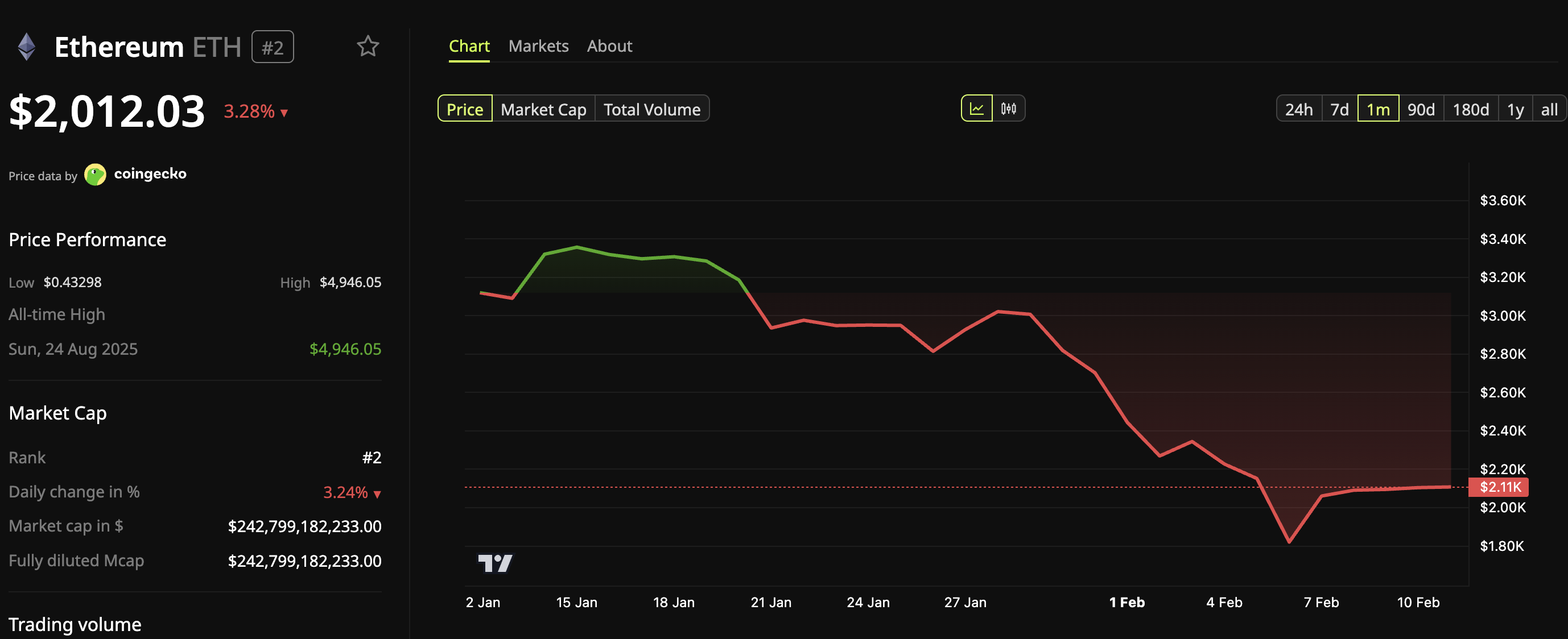The width and height of the screenshot is (1568, 639).
Task: Toggle the chart to Market Cap data
Action: pyautogui.click(x=543, y=109)
